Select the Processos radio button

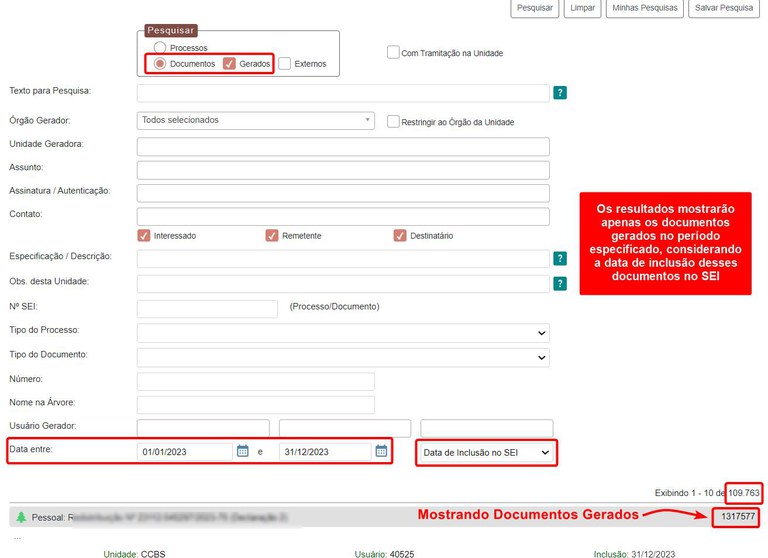pyautogui.click(x=160, y=48)
